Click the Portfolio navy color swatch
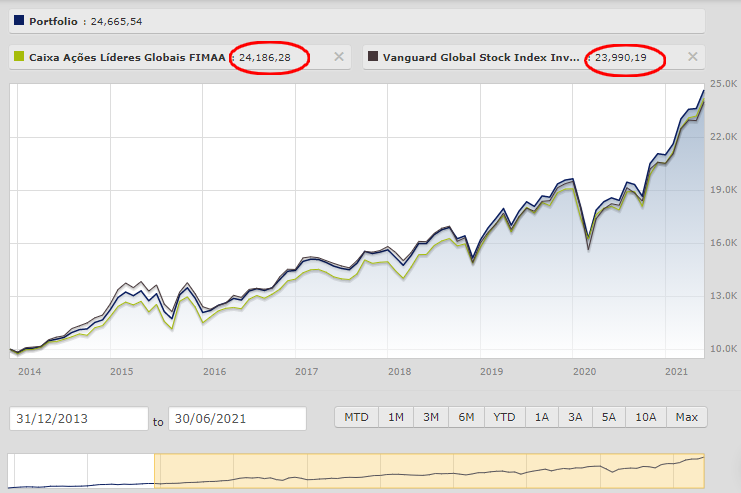This screenshot has width=741, height=493. coord(18,20)
